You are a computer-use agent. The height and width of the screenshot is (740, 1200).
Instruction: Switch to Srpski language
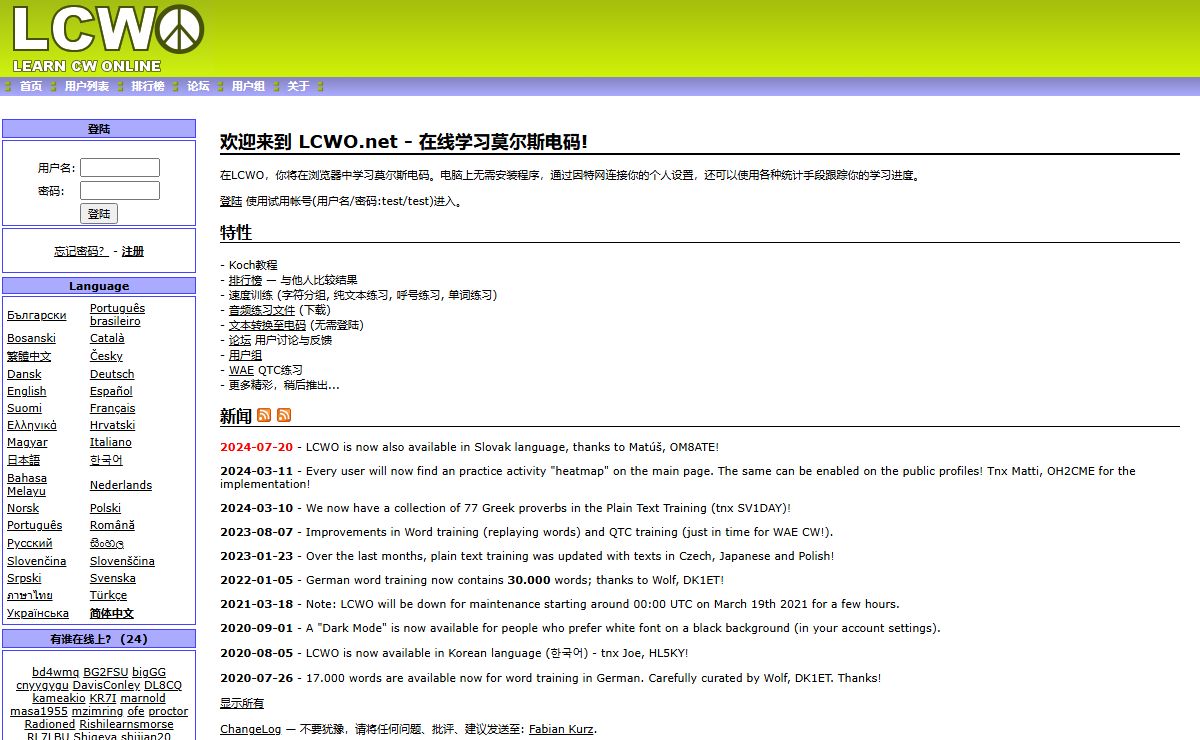(24, 578)
